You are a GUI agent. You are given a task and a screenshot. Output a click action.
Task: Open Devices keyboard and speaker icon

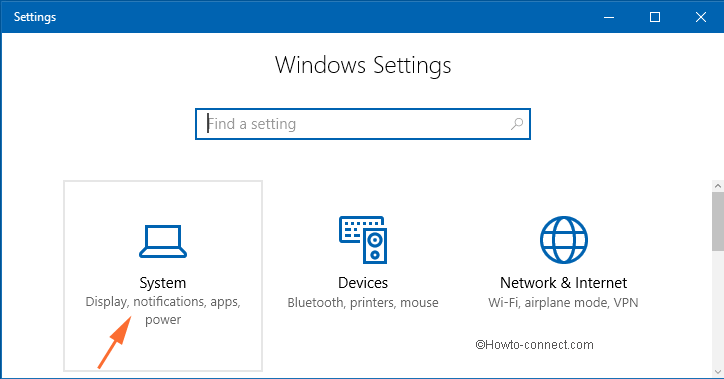(363, 240)
